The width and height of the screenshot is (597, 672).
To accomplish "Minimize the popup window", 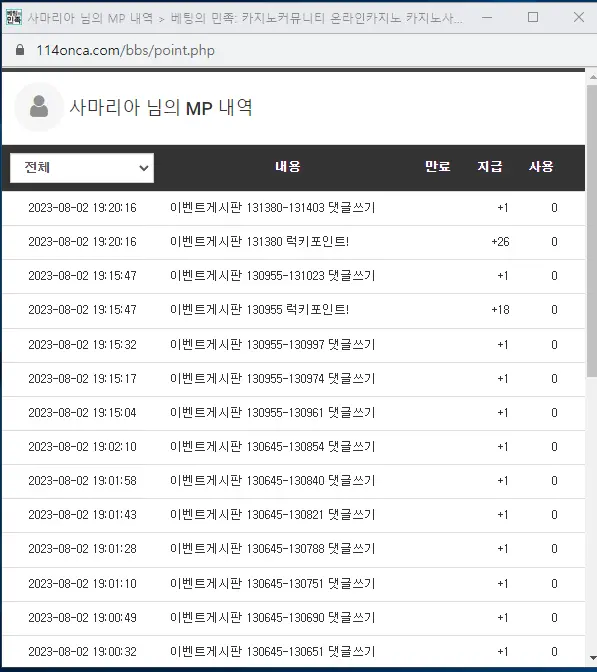I will point(487,17).
